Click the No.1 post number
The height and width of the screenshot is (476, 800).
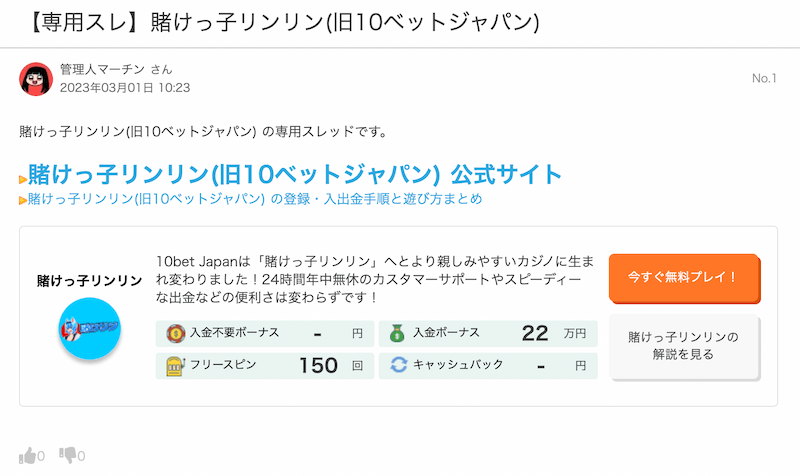764,78
